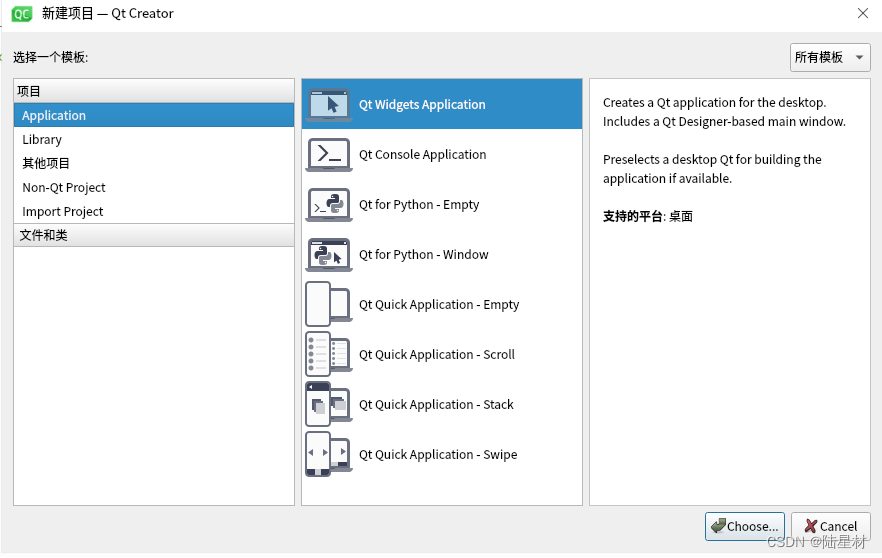Click the 项目 section header

point(154,91)
